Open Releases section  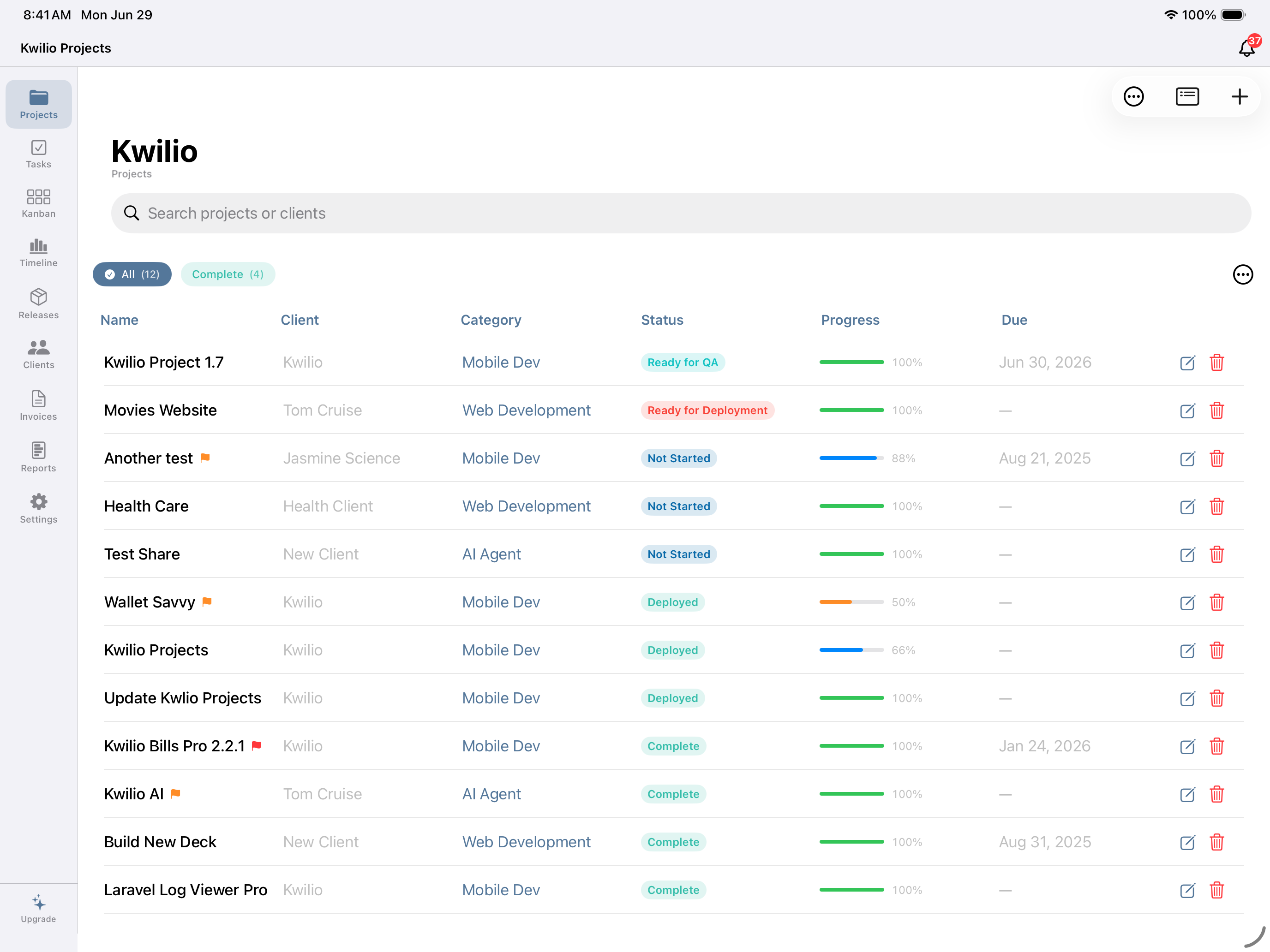38,303
